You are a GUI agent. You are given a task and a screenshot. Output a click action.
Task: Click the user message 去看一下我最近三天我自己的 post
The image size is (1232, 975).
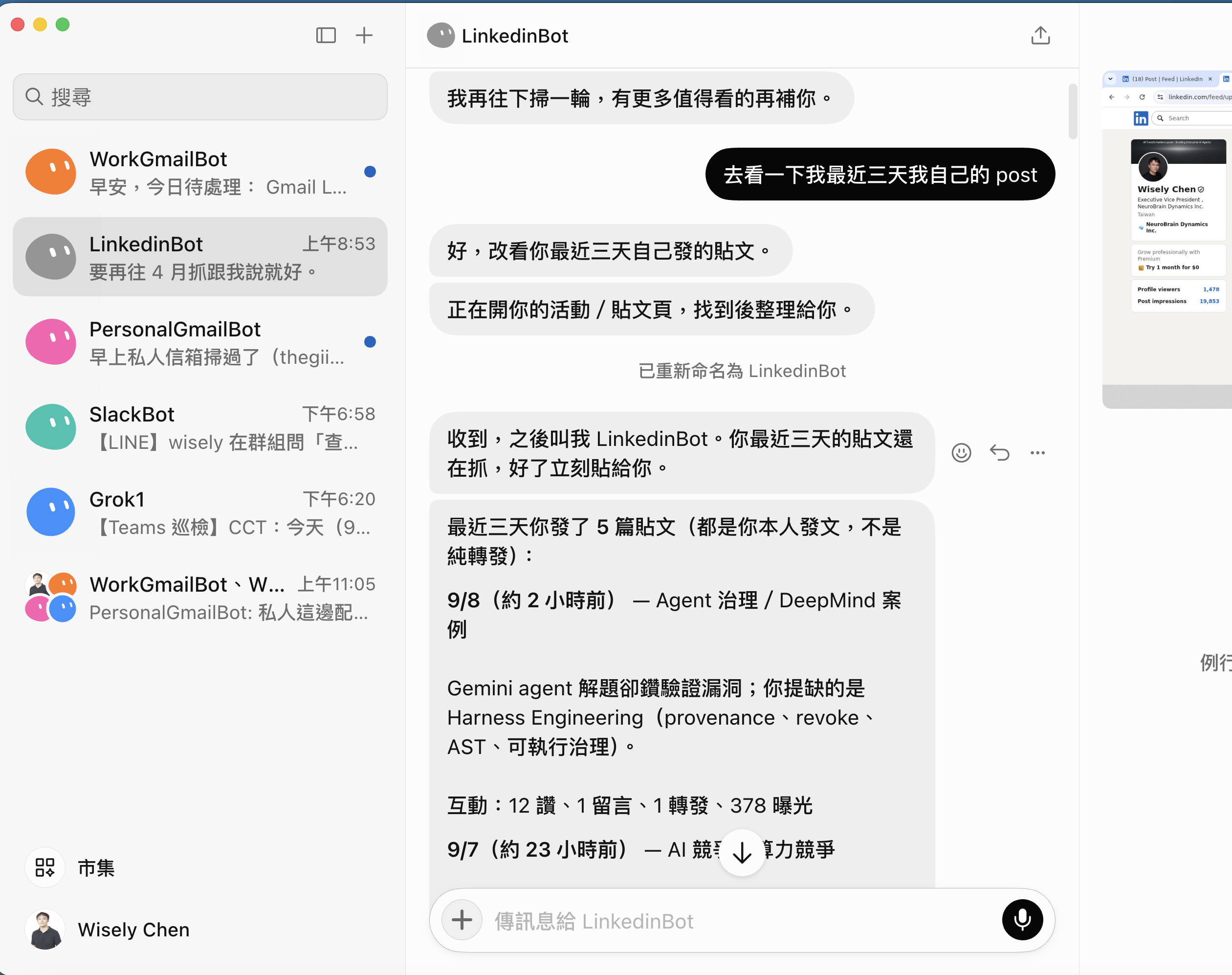pyautogui.click(x=880, y=174)
